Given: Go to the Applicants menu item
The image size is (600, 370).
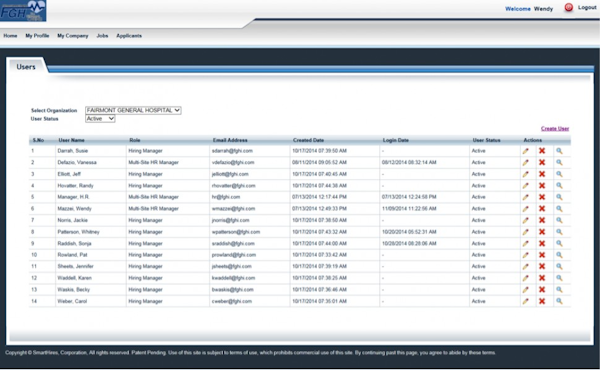Looking at the screenshot, I should 129,36.
